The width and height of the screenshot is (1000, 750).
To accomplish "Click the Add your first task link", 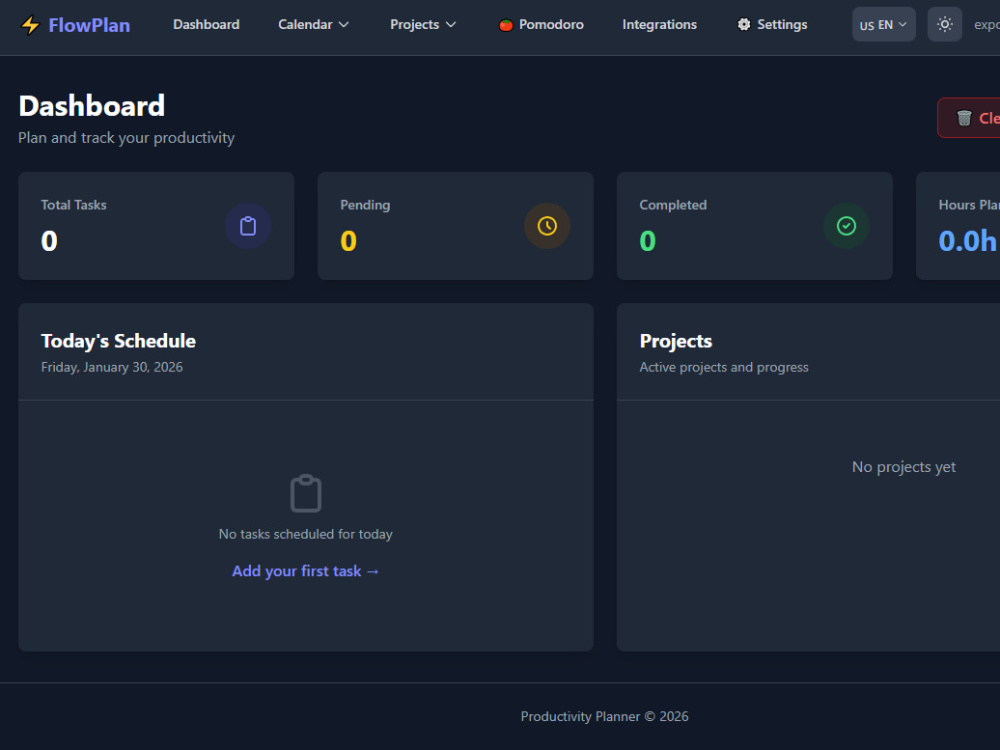I will point(305,571).
